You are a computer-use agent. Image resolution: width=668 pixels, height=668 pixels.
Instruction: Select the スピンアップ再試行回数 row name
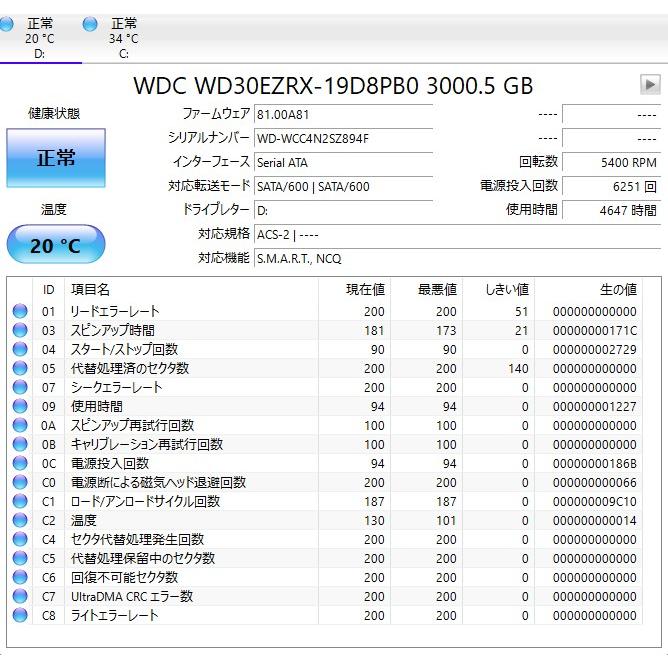(132, 425)
